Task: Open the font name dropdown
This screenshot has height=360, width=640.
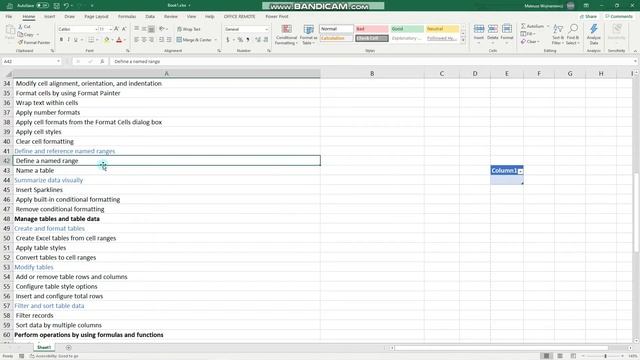Action: (96, 29)
